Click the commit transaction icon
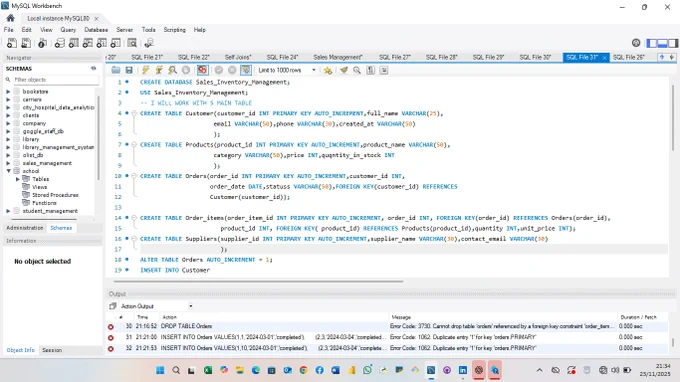 click(219, 70)
